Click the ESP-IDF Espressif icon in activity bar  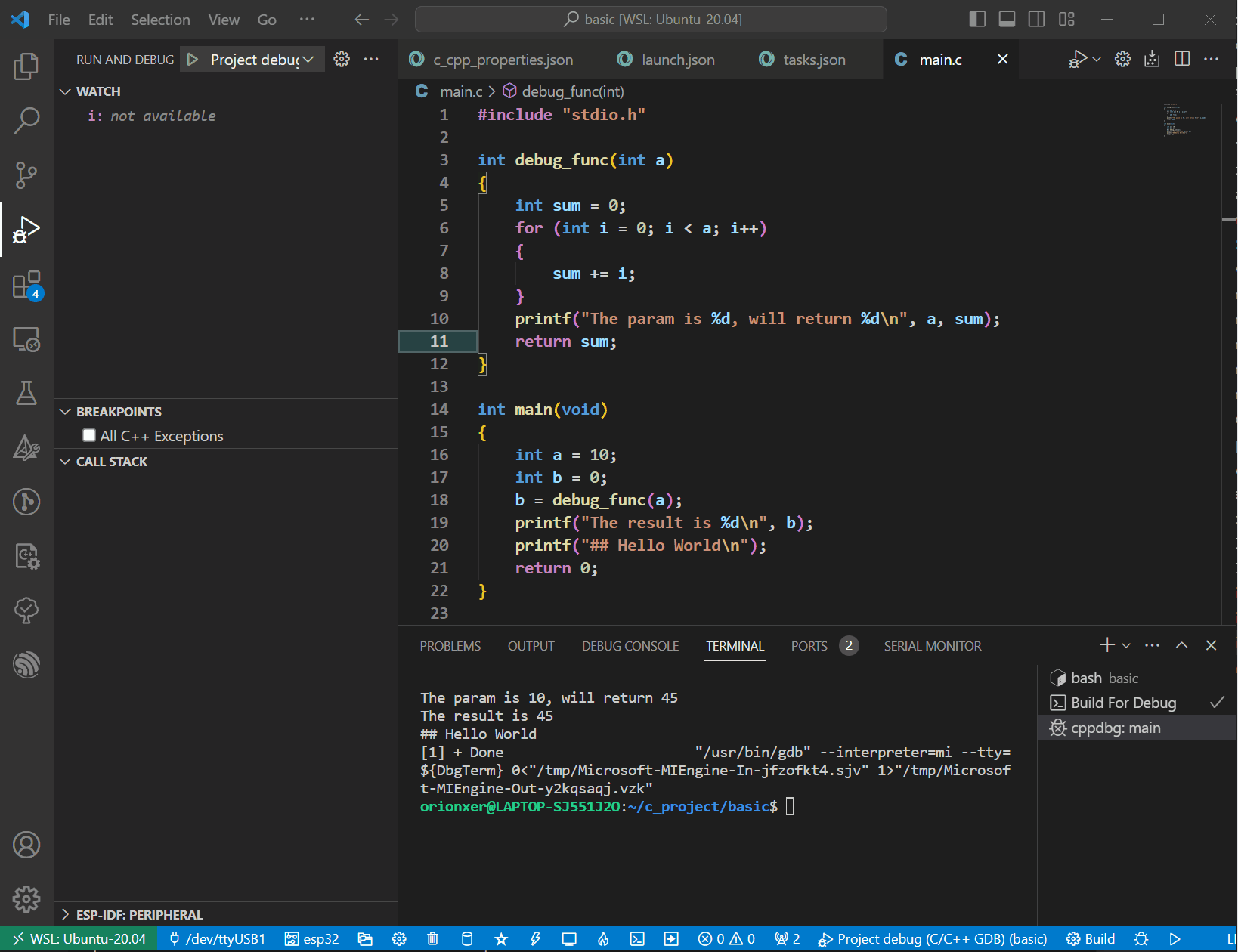(x=26, y=664)
